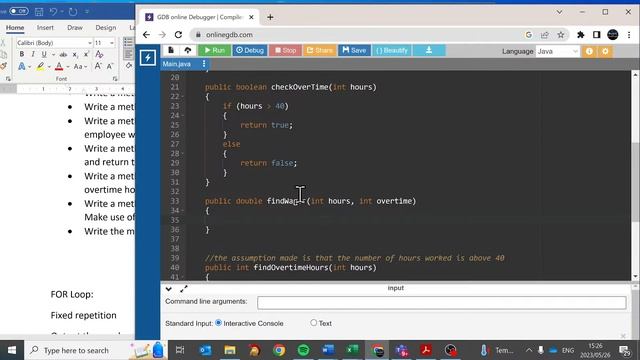Increase the font size in Word

click(98, 66)
